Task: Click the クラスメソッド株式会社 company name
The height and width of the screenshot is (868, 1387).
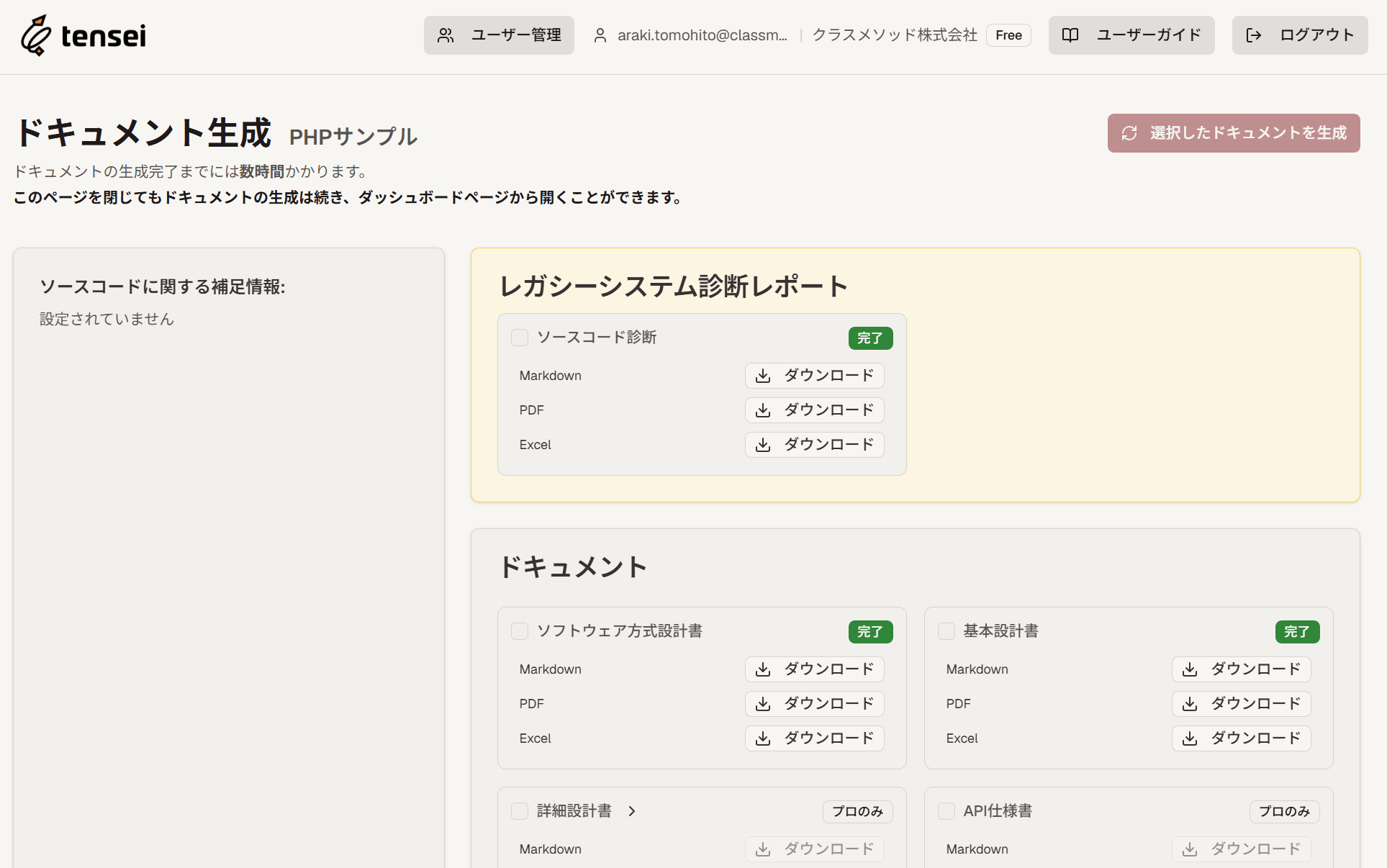Action: click(x=895, y=35)
